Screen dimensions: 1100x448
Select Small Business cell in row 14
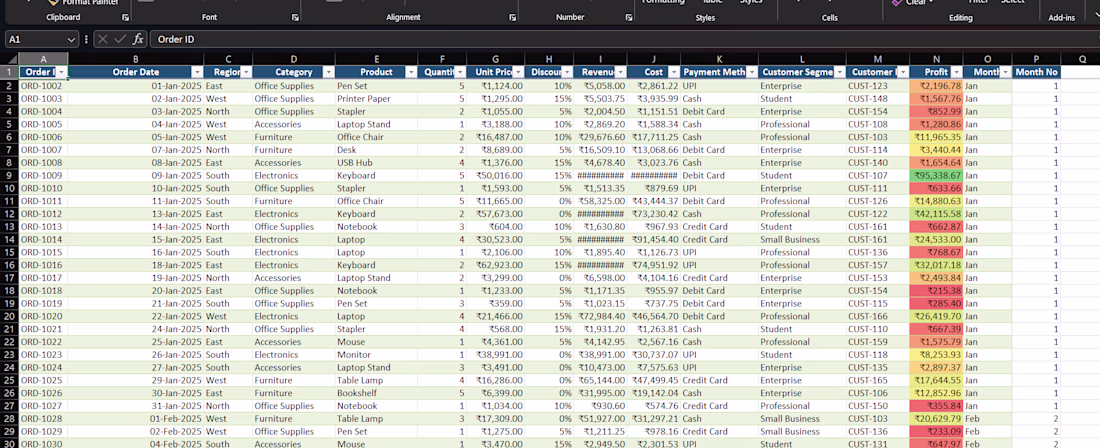[802, 240]
